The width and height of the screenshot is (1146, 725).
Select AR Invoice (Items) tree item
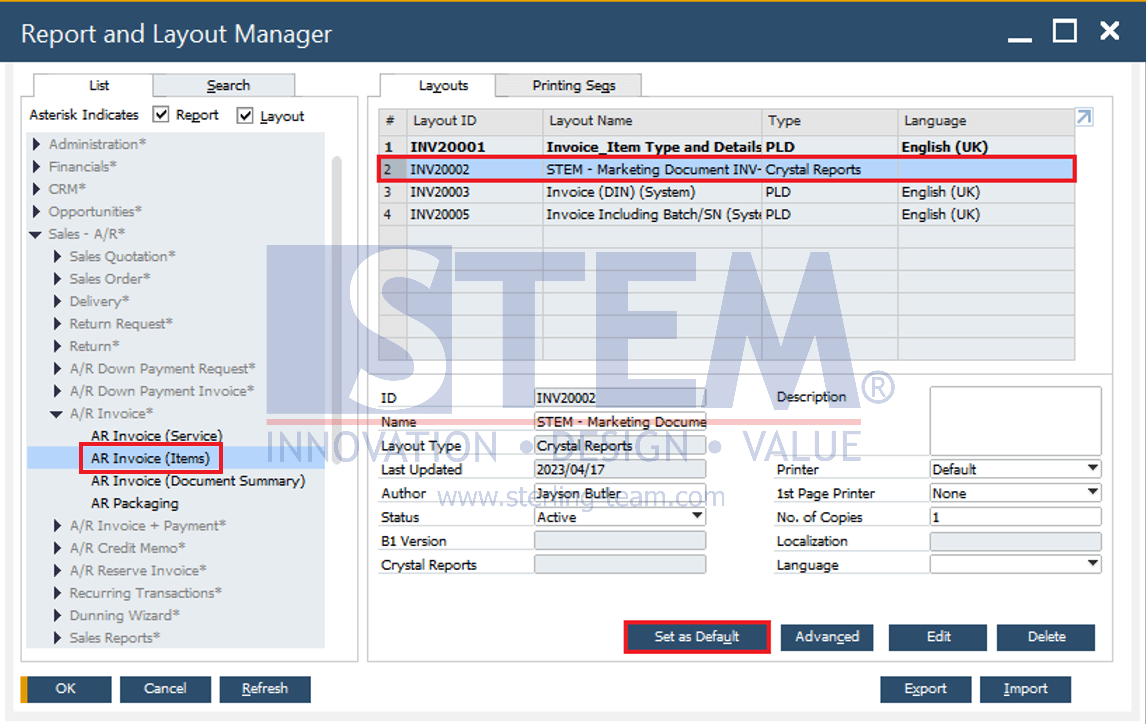pyautogui.click(x=151, y=459)
